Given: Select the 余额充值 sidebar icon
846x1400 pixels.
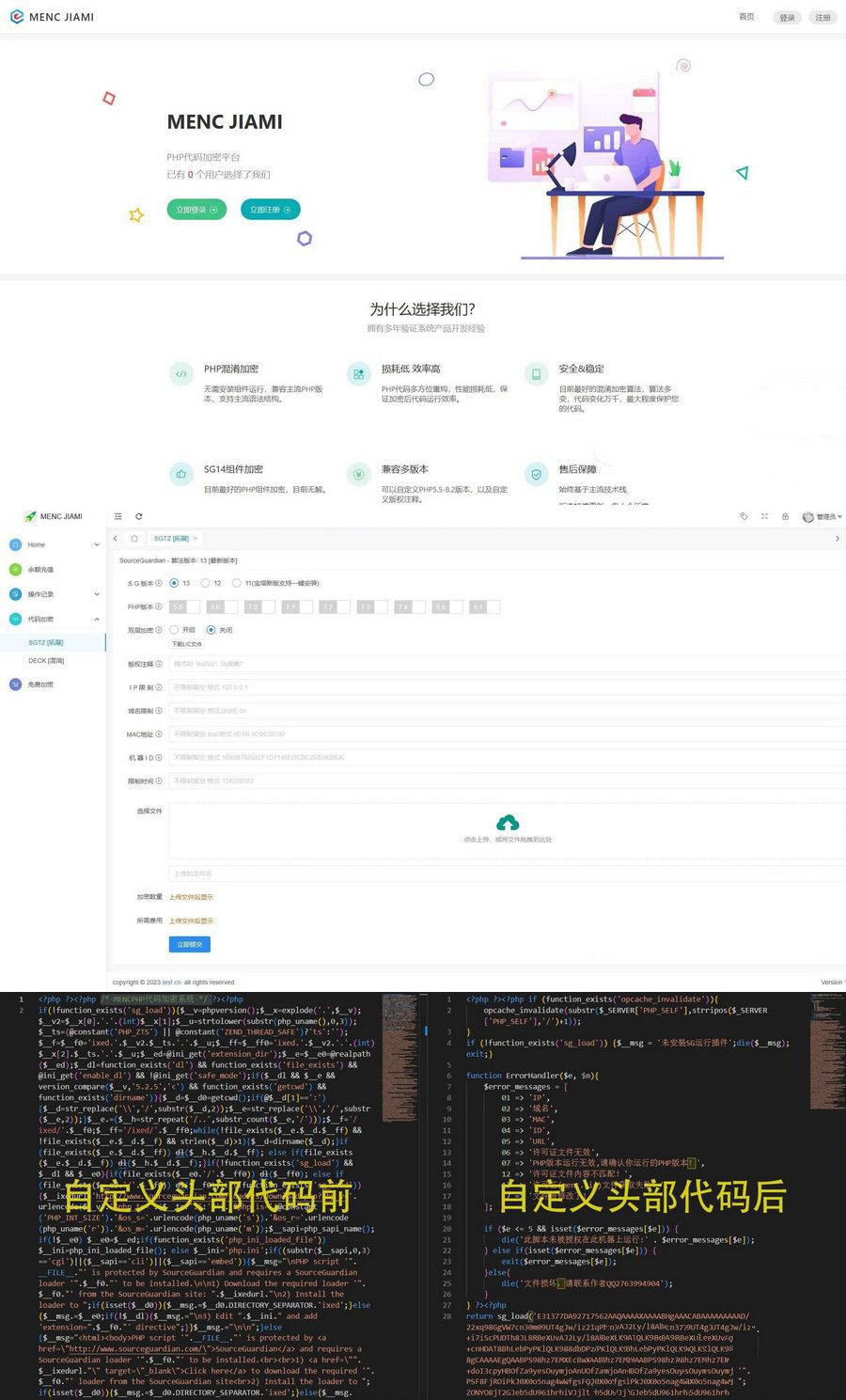Looking at the screenshot, I should (x=14, y=569).
